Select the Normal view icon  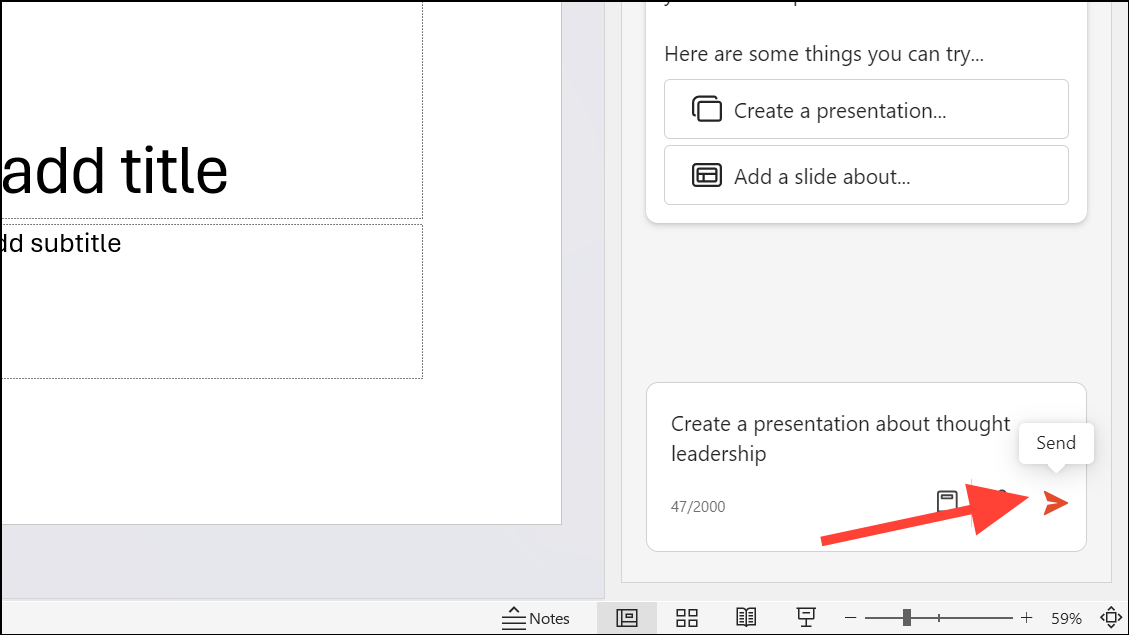[x=627, y=617]
